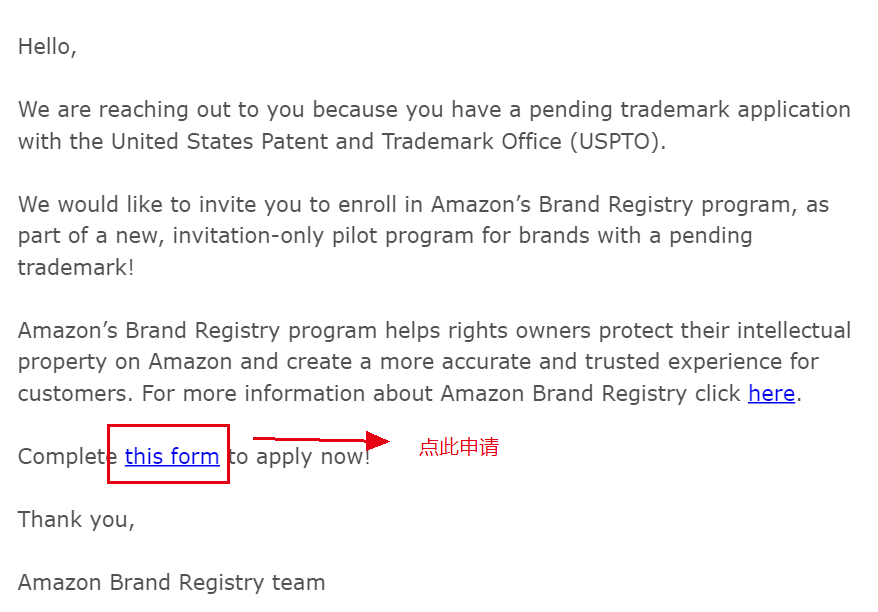
Task: Click the red arrow pointing right
Action: 321,441
